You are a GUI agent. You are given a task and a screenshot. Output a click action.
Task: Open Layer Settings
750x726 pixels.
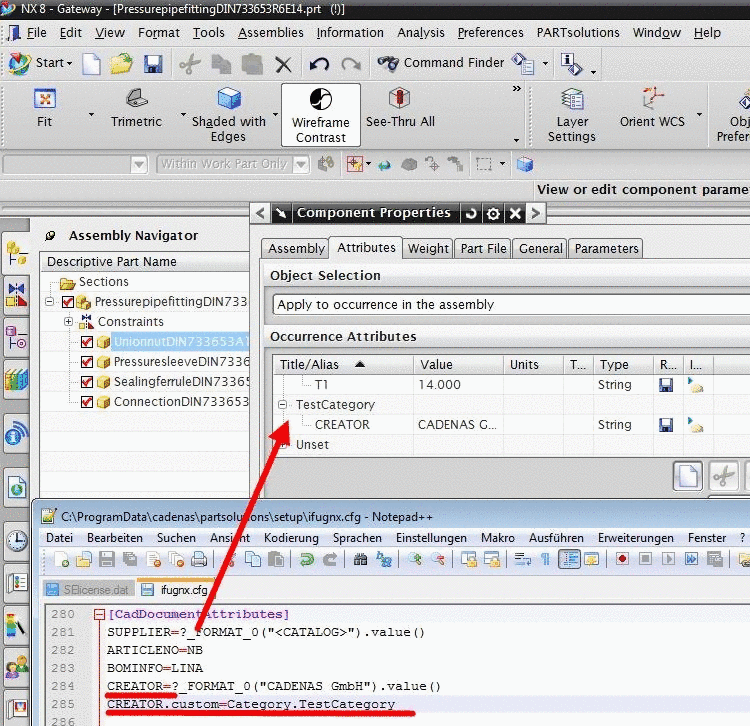click(x=572, y=115)
